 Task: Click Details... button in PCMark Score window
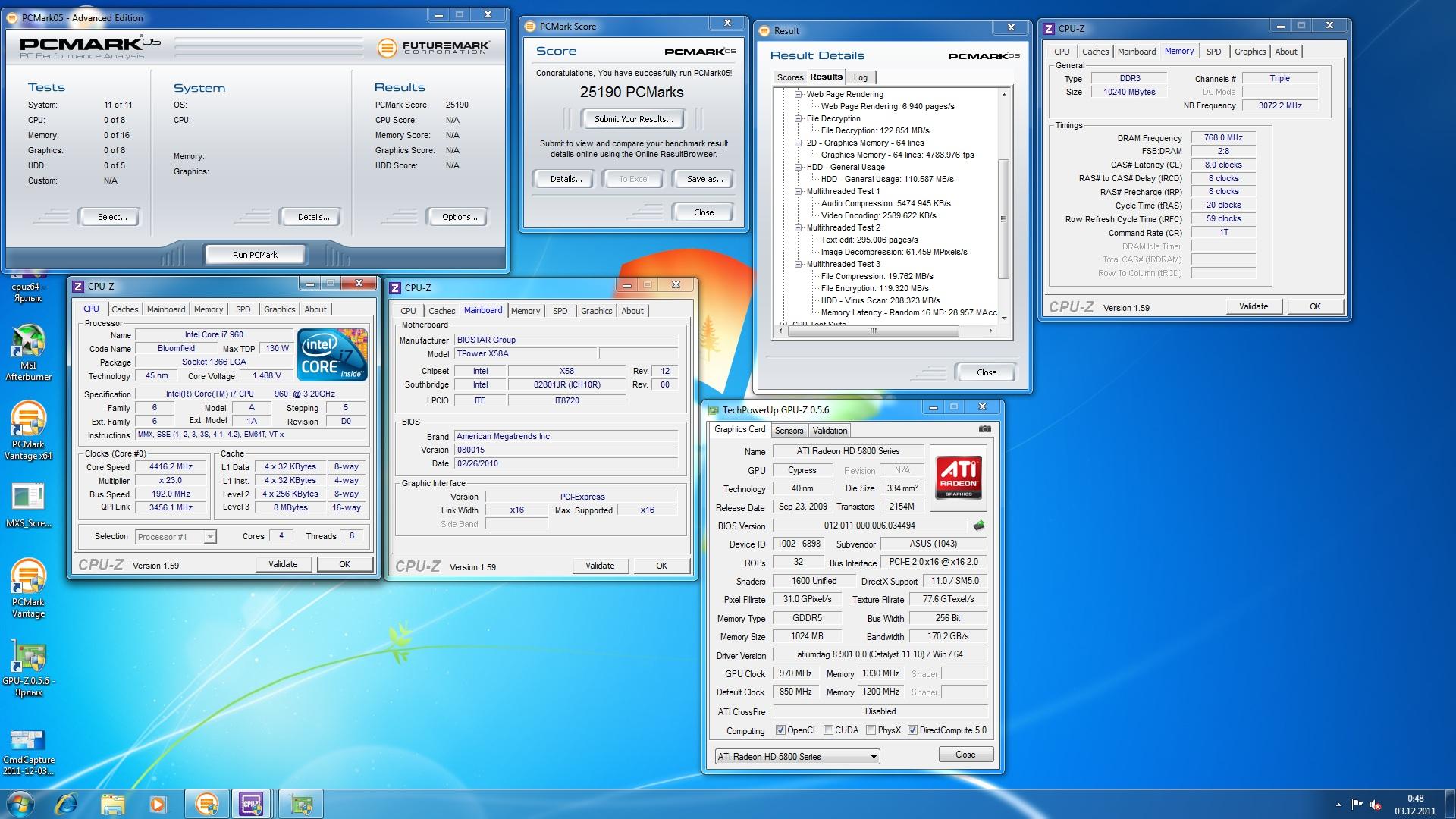(566, 179)
